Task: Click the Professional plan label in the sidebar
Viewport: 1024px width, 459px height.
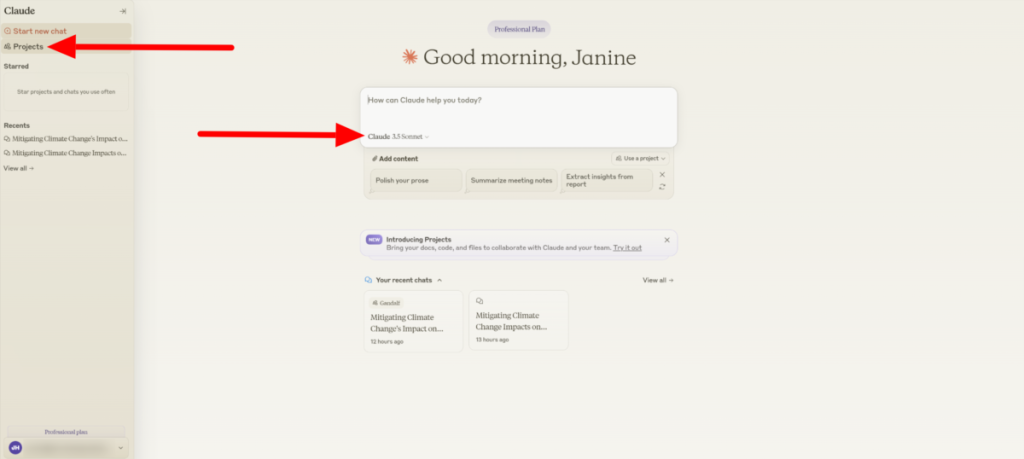Action: 66,432
